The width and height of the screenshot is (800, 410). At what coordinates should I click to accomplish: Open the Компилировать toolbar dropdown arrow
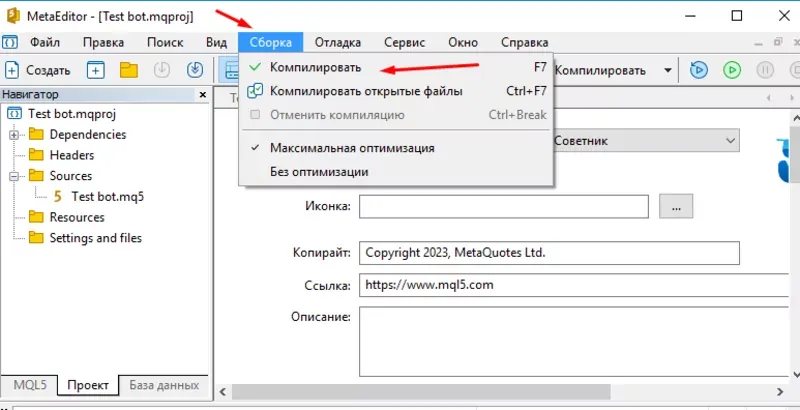tap(667, 70)
